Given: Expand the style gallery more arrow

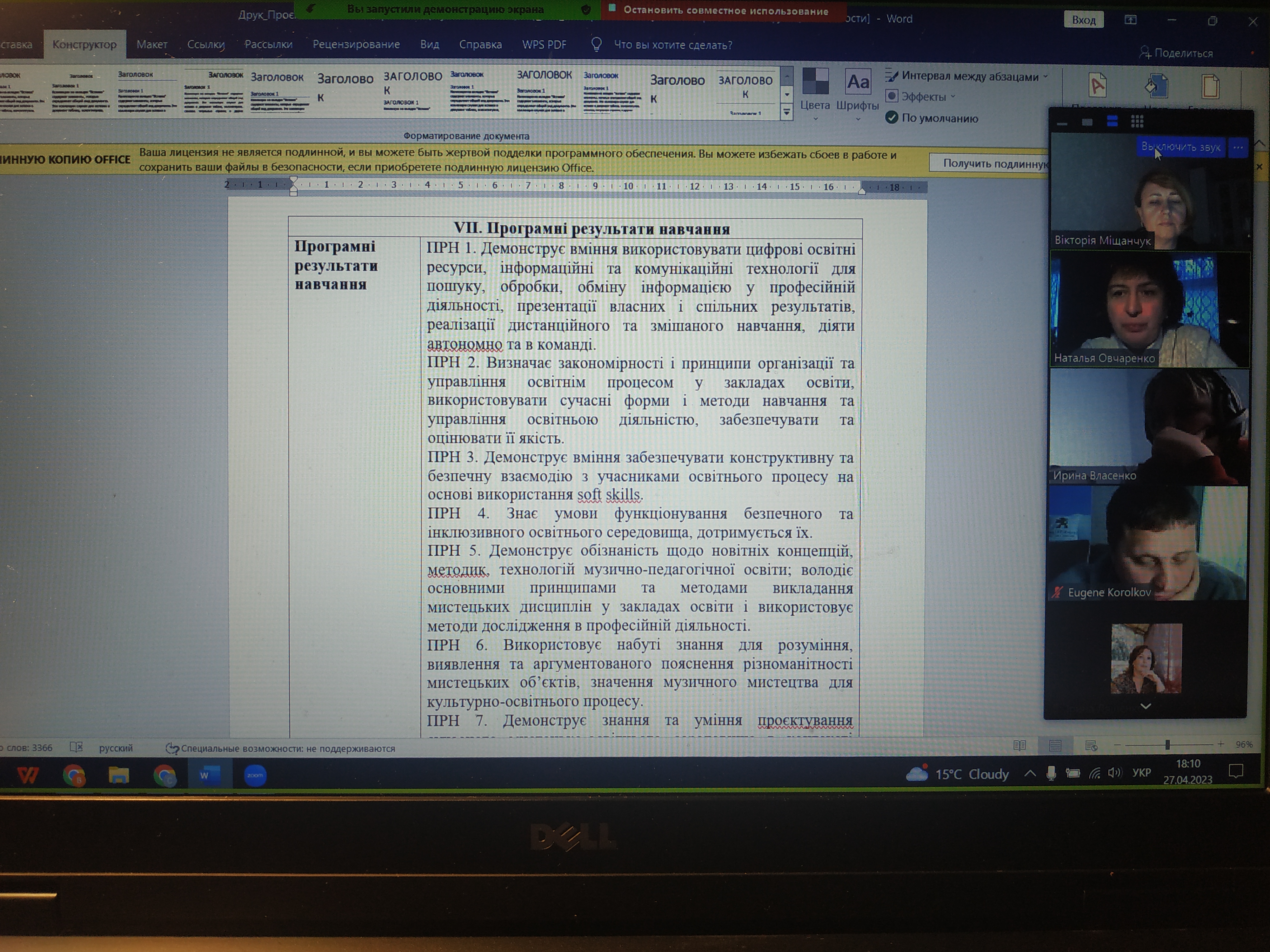Looking at the screenshot, I should coord(786,112).
